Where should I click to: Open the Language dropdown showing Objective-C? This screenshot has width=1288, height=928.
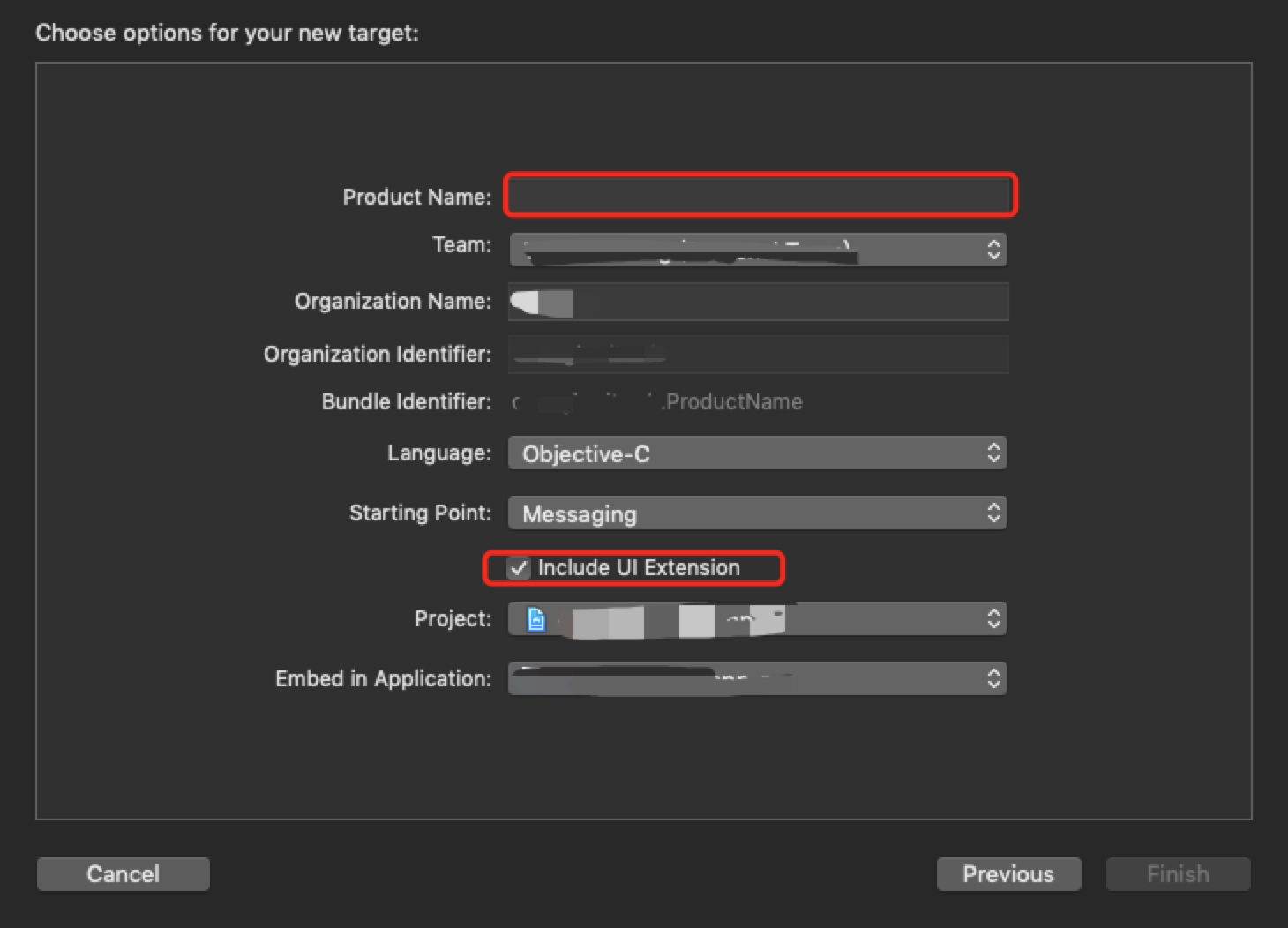(x=758, y=453)
